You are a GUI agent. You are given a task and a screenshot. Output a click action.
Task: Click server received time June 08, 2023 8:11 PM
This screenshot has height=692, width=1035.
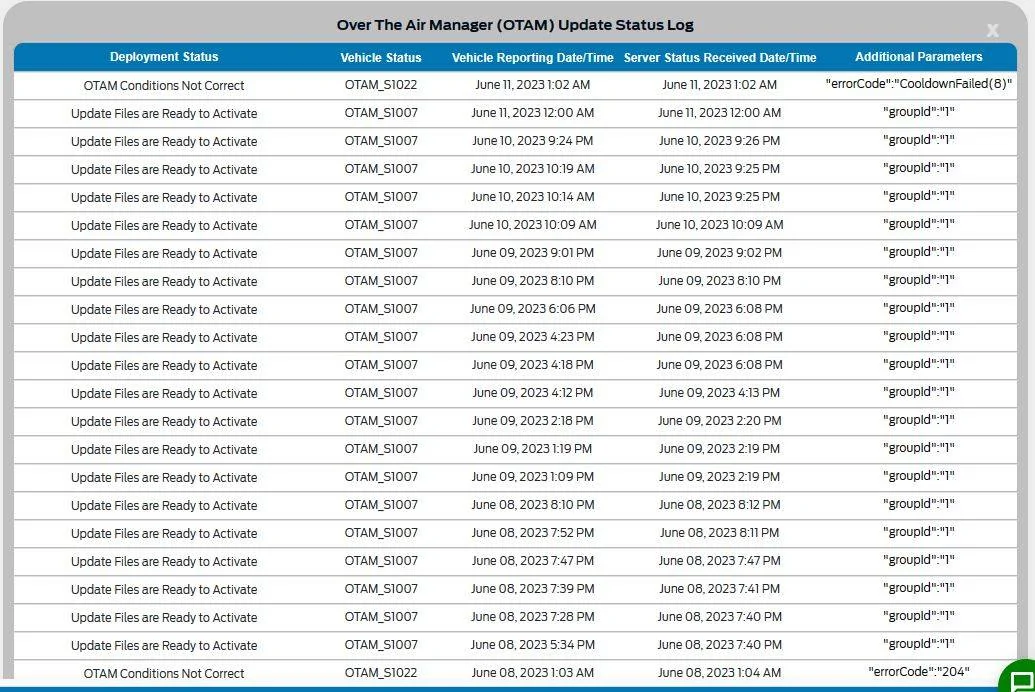coord(719,532)
